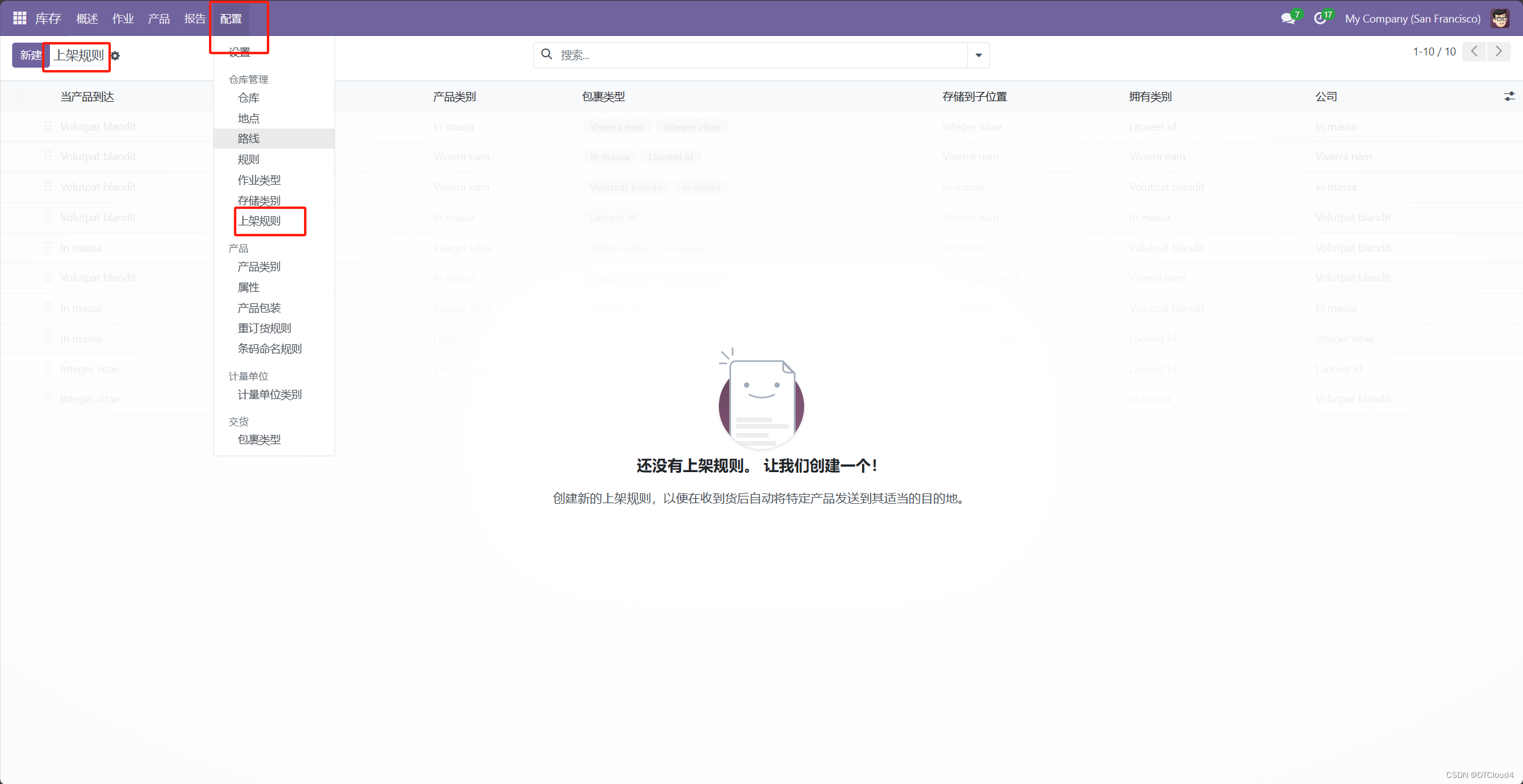
Task: Select 路线 in the configuration menu
Action: (249, 139)
